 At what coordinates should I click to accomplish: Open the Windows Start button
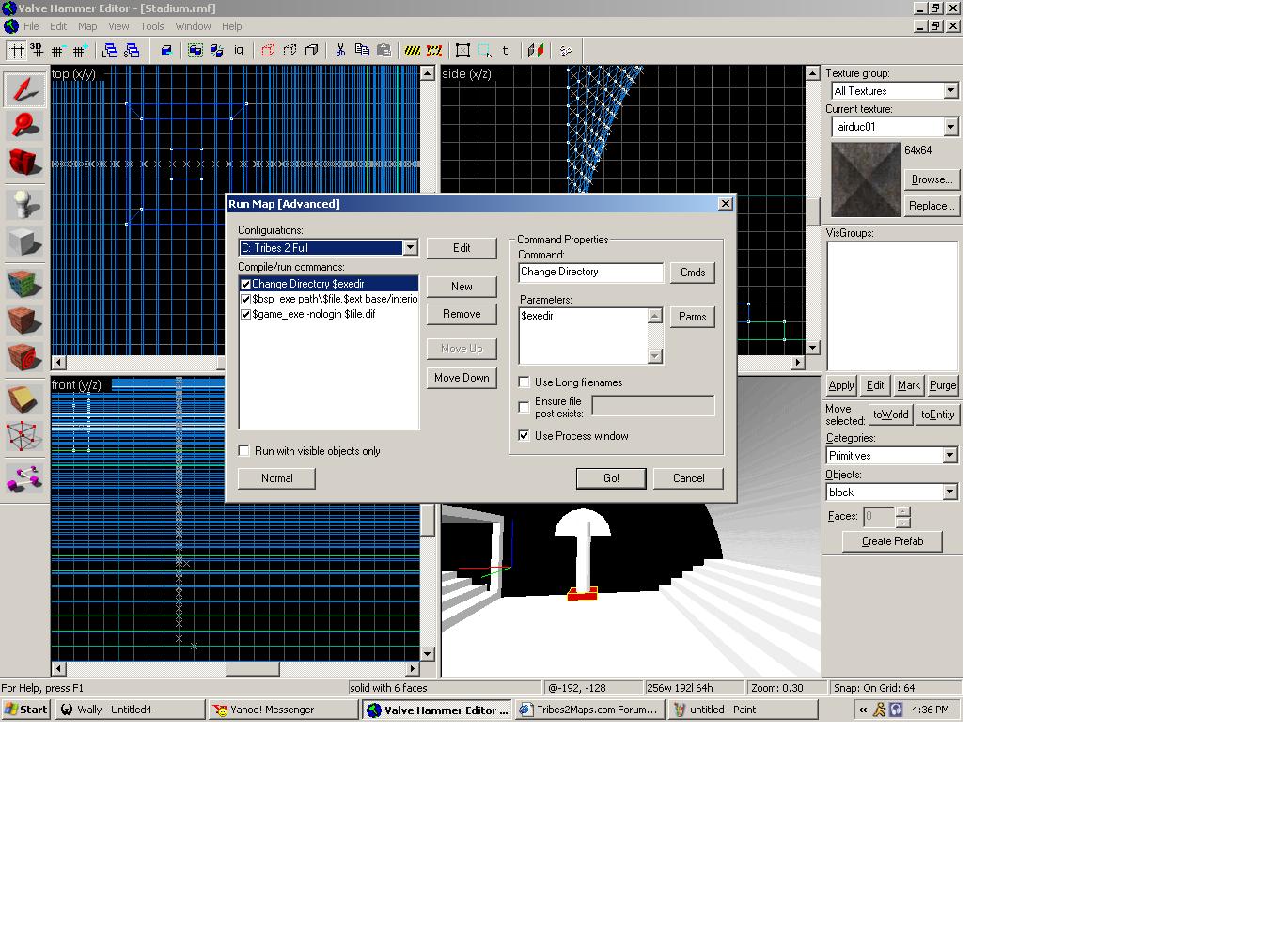pyautogui.click(x=25, y=710)
